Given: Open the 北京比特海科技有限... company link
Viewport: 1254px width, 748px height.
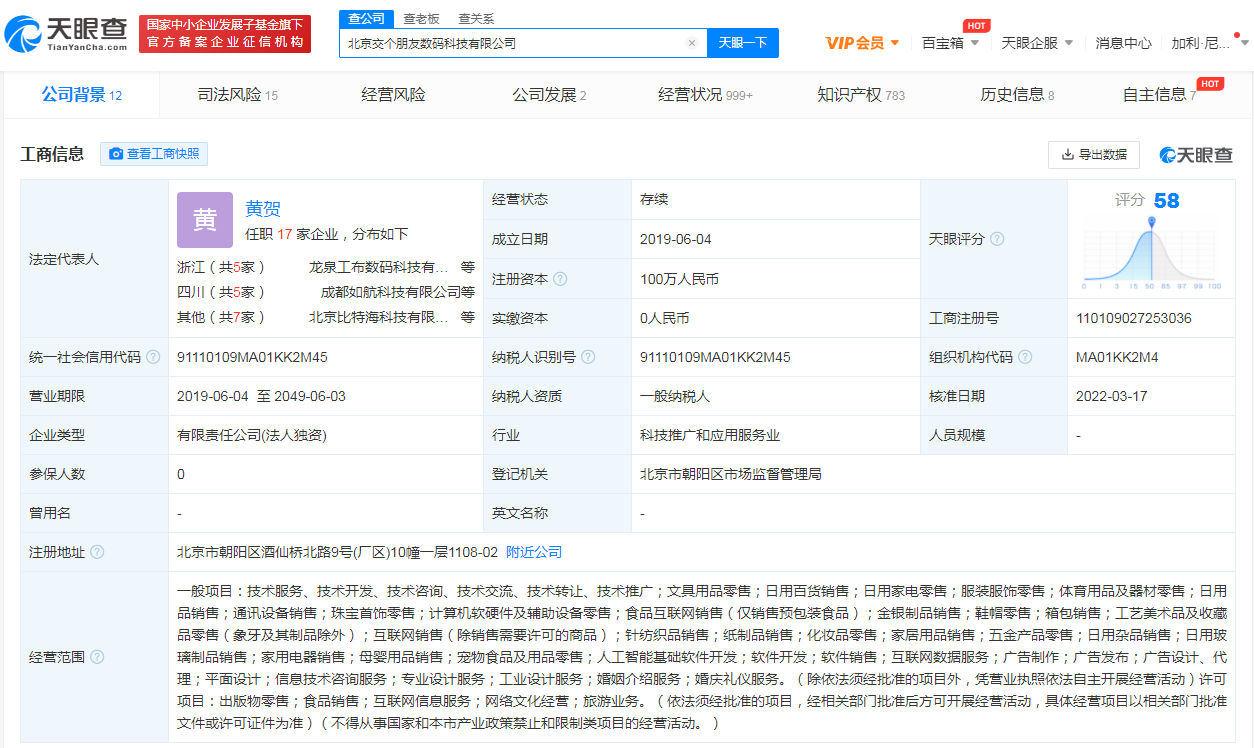Looking at the screenshot, I should [x=379, y=317].
